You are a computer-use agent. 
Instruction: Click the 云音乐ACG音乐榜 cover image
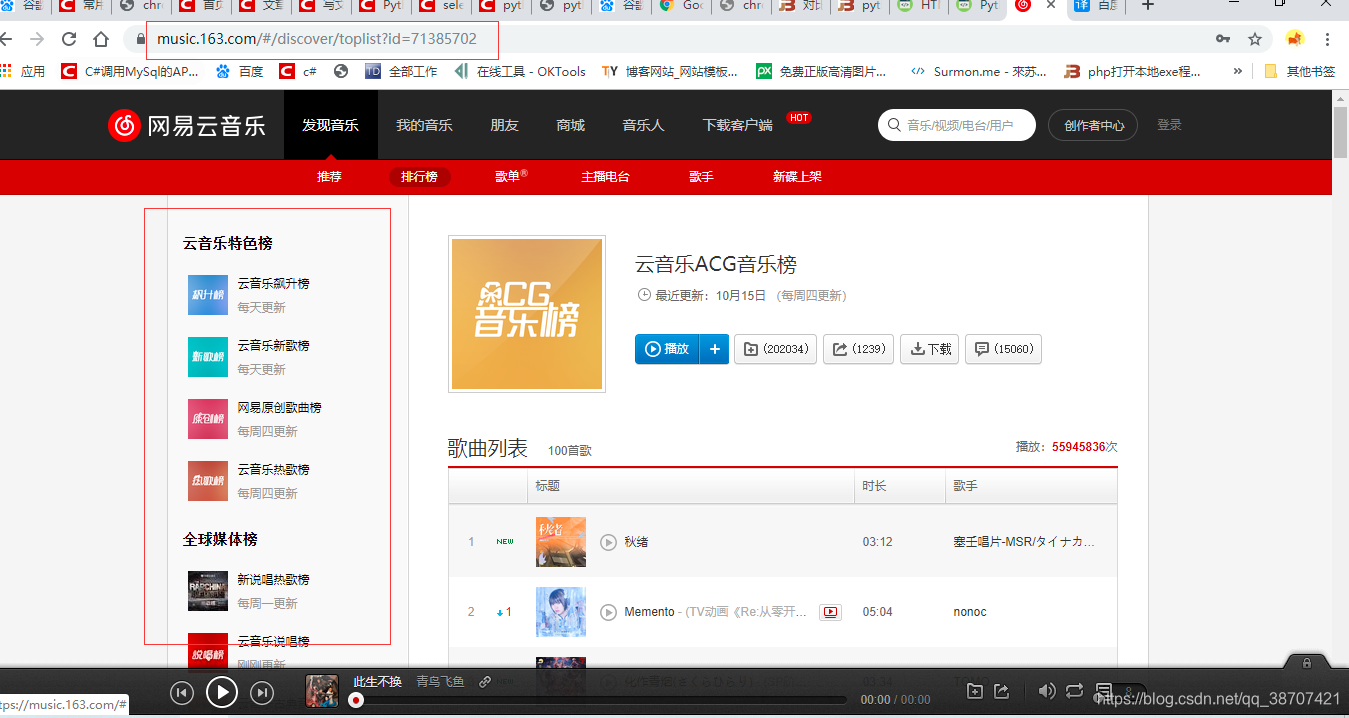[527, 314]
